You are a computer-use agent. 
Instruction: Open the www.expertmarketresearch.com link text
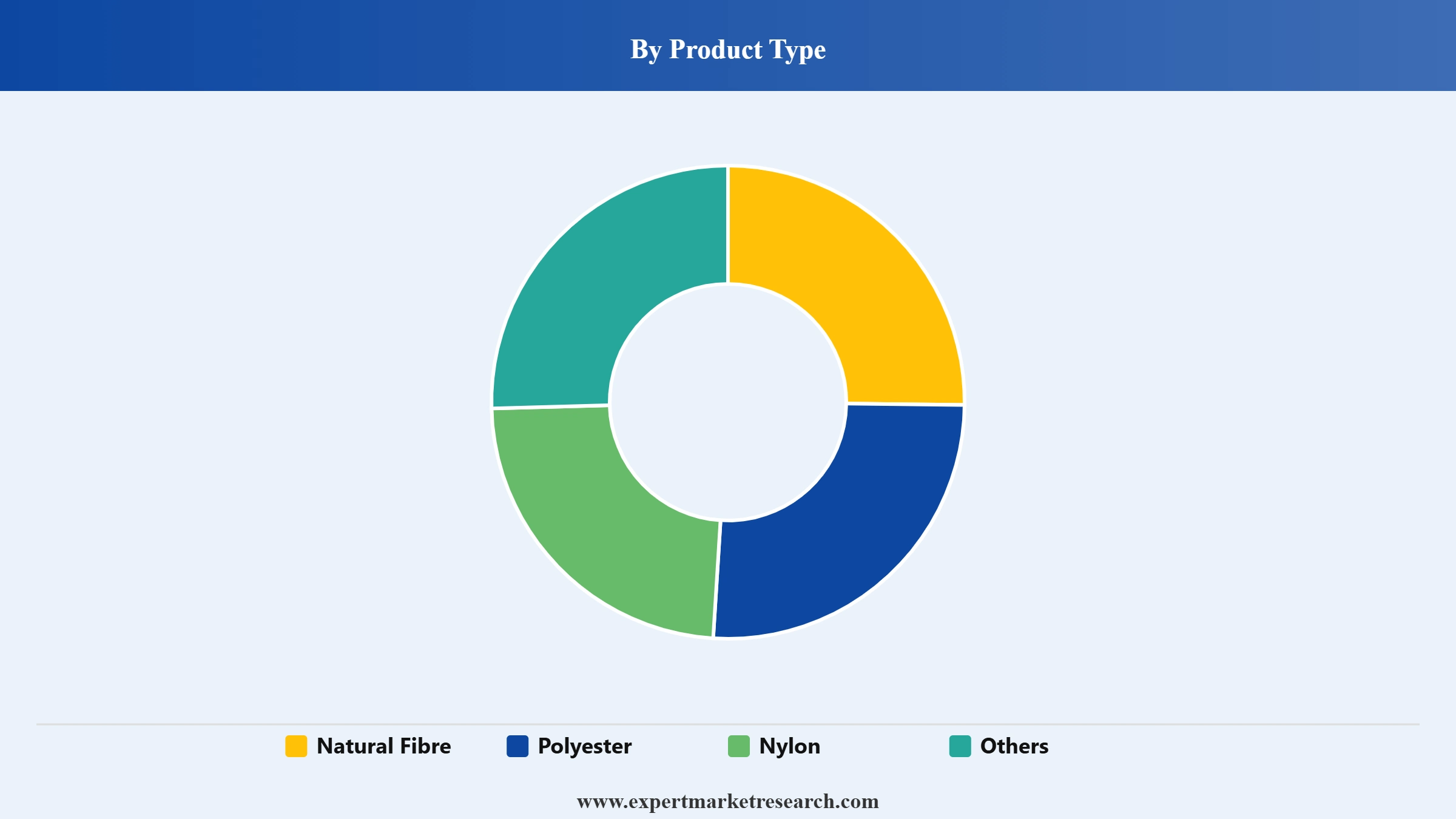pos(728,801)
